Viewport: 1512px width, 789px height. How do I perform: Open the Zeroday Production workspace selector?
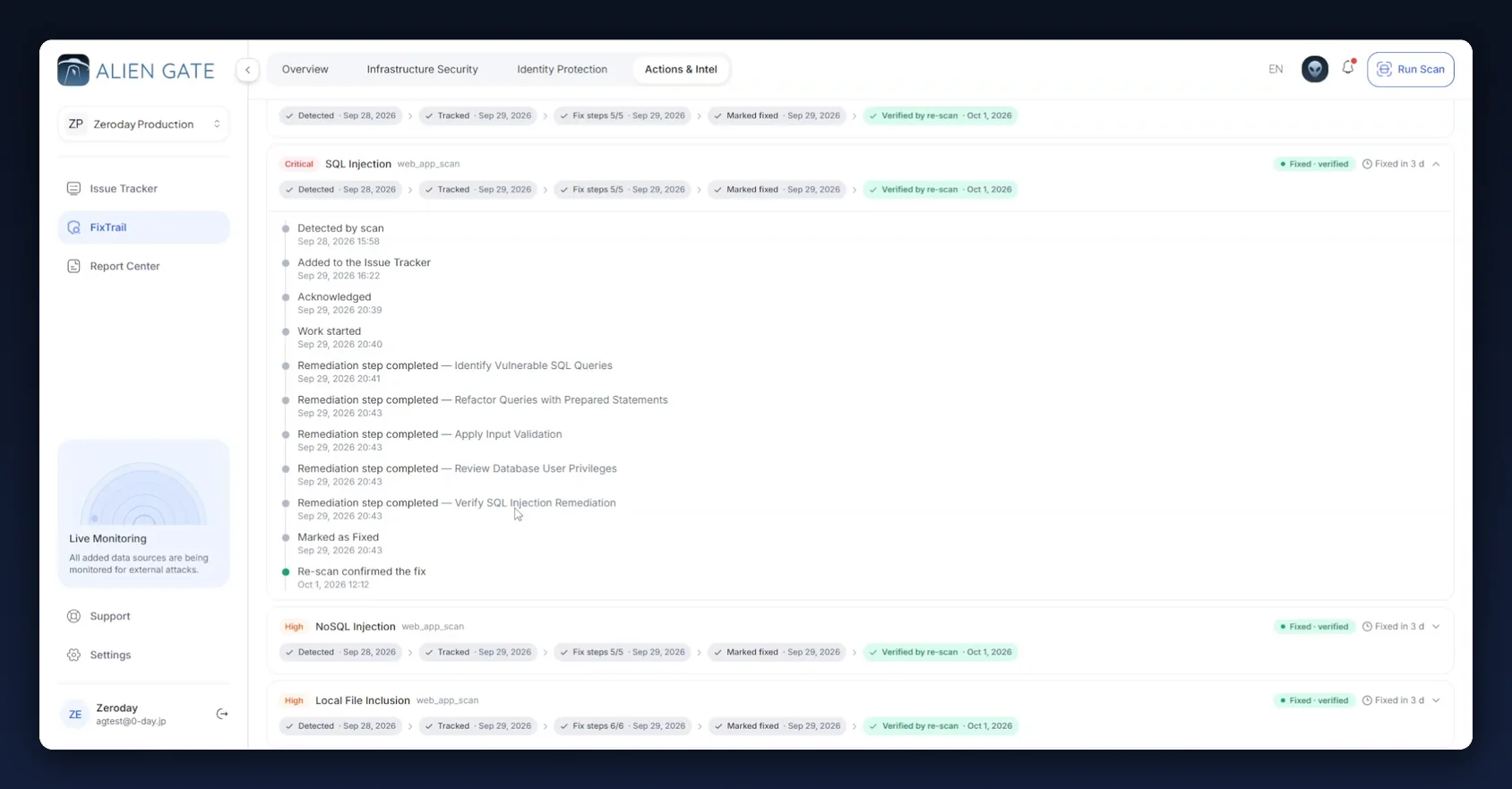(143, 124)
